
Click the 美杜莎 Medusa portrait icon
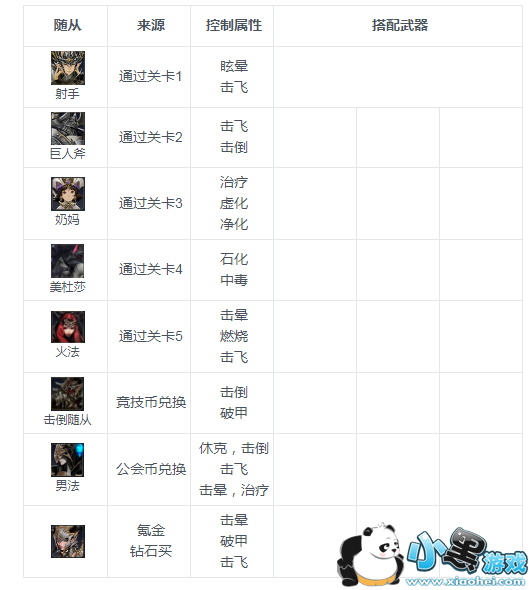(x=68, y=261)
